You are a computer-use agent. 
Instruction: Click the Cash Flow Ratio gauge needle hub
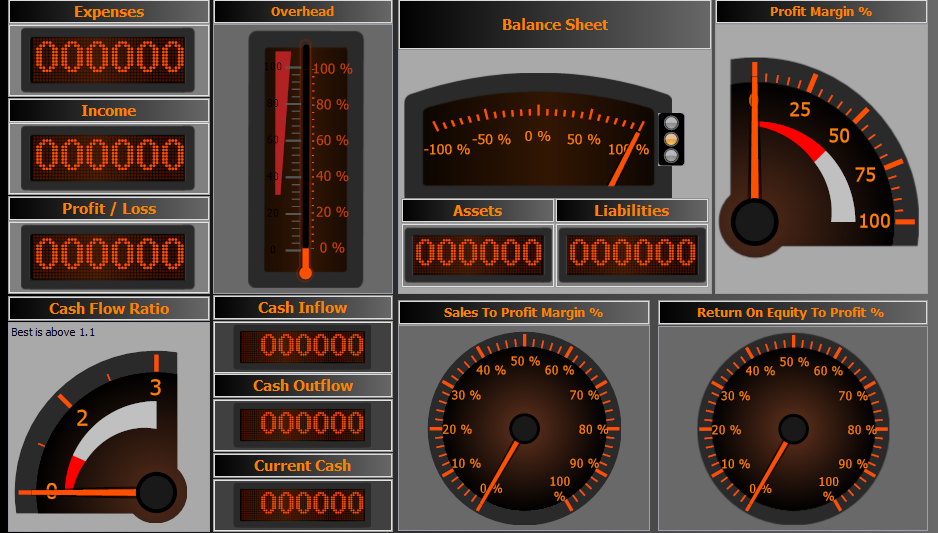[156, 492]
